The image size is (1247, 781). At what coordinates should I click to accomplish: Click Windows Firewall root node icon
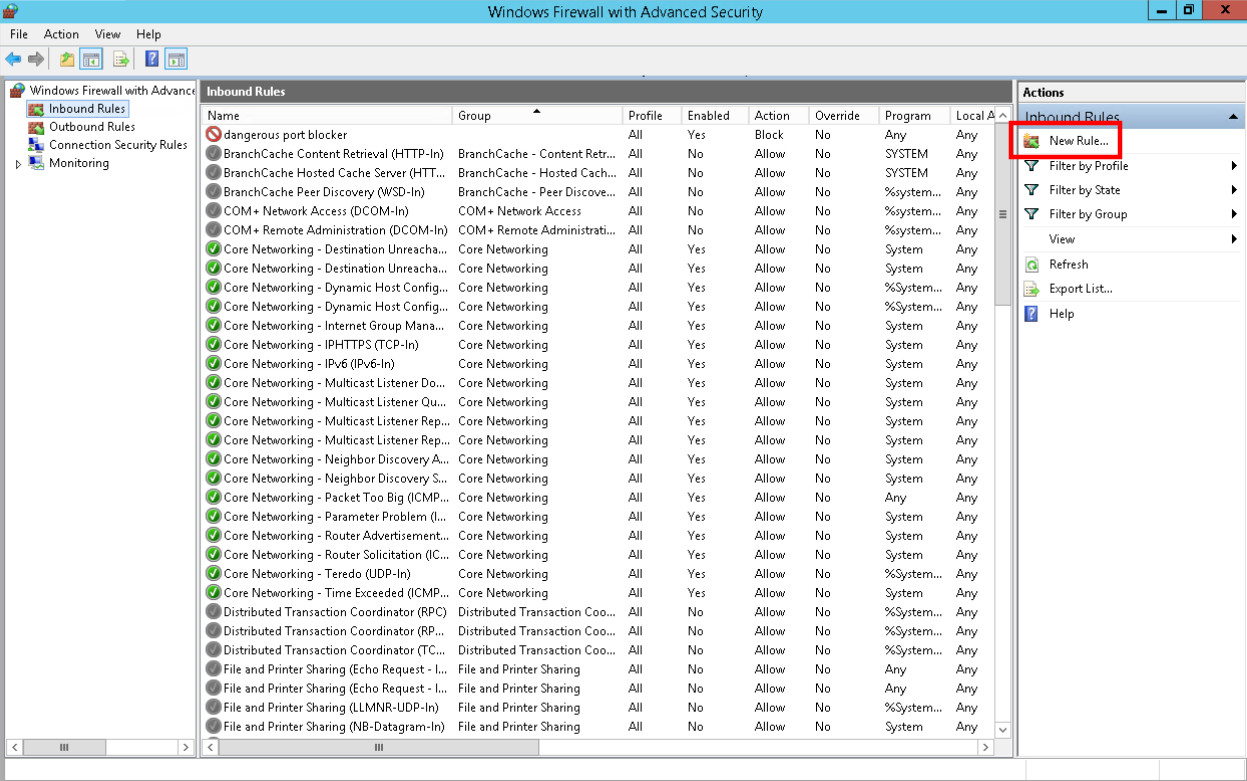(x=17, y=90)
